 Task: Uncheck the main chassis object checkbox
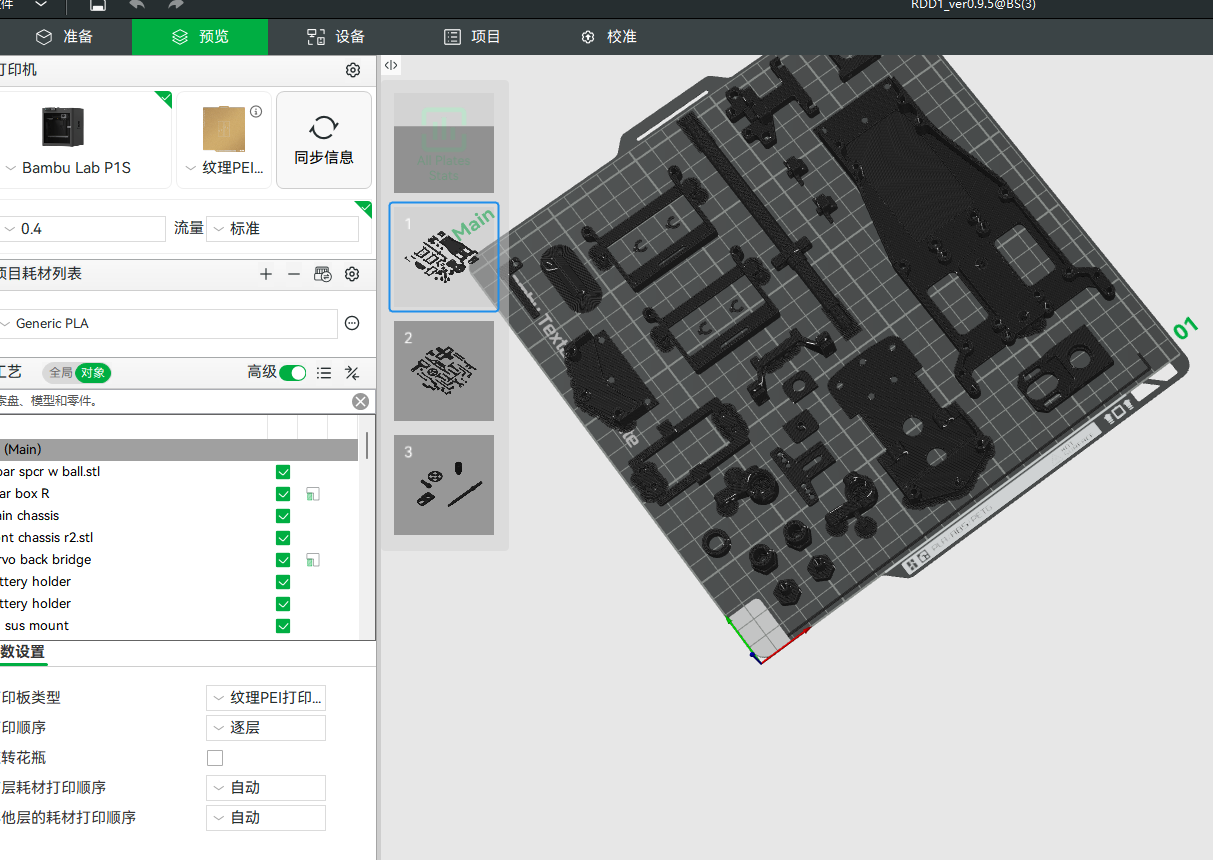[x=283, y=515]
